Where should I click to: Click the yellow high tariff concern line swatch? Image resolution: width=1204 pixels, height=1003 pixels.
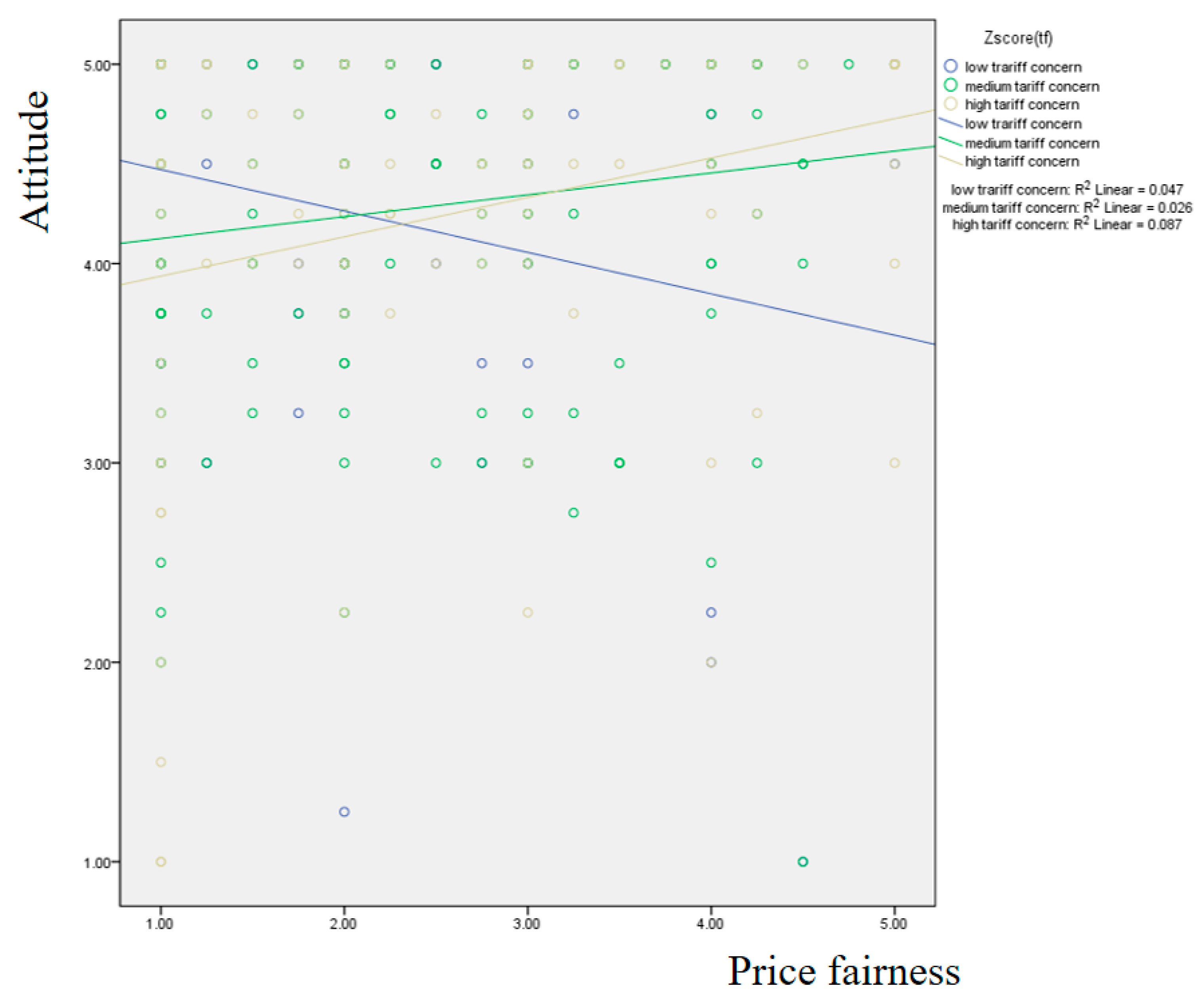[950, 160]
